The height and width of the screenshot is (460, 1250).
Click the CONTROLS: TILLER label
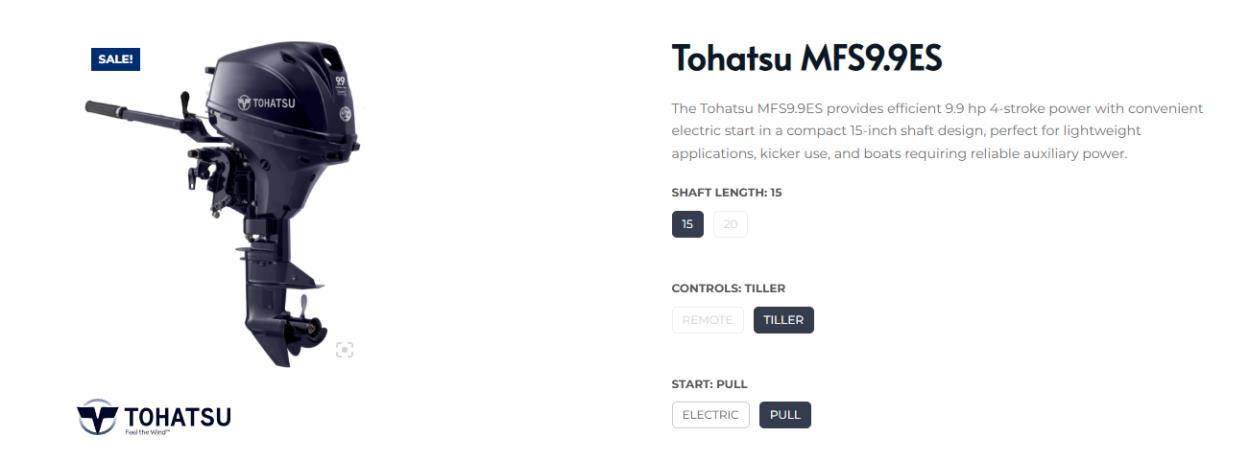728,288
